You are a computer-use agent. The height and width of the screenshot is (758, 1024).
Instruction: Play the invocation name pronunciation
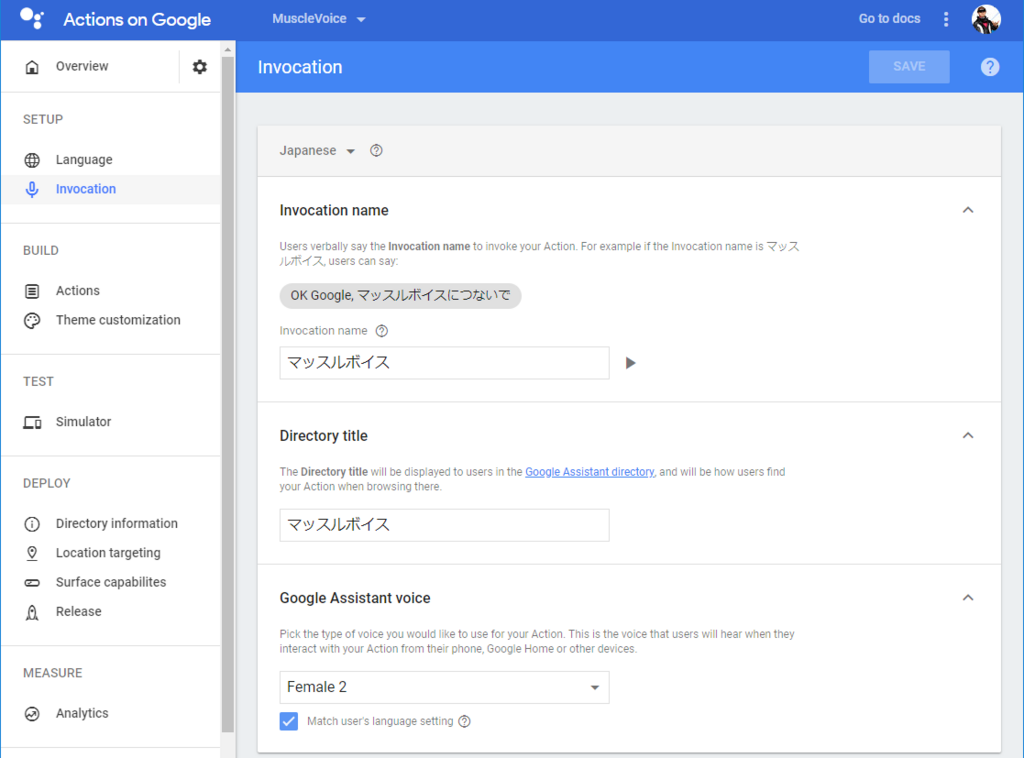(630, 363)
